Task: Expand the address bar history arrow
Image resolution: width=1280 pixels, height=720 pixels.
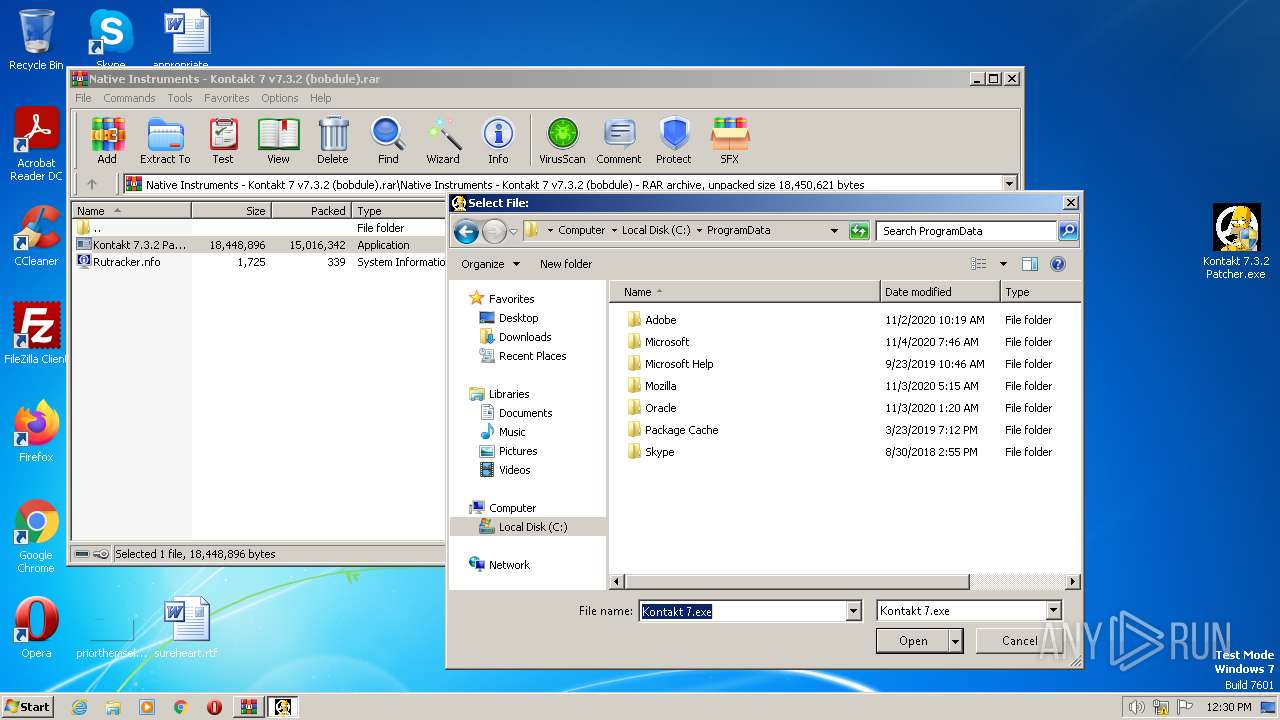Action: point(834,231)
